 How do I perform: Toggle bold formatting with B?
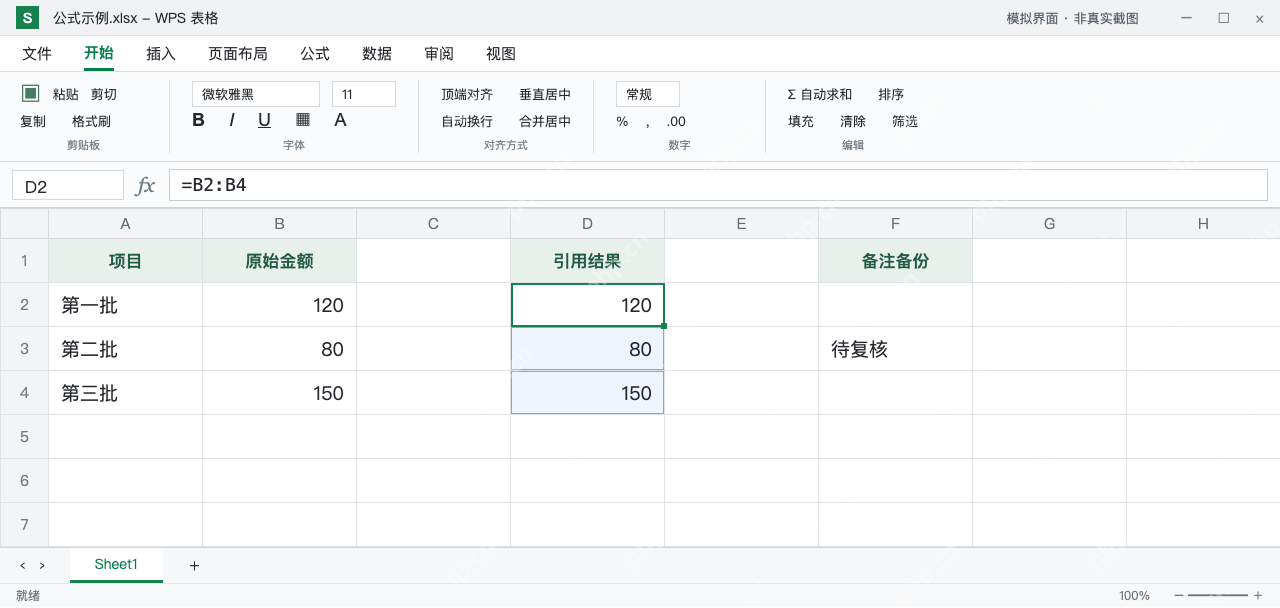pyautogui.click(x=198, y=120)
